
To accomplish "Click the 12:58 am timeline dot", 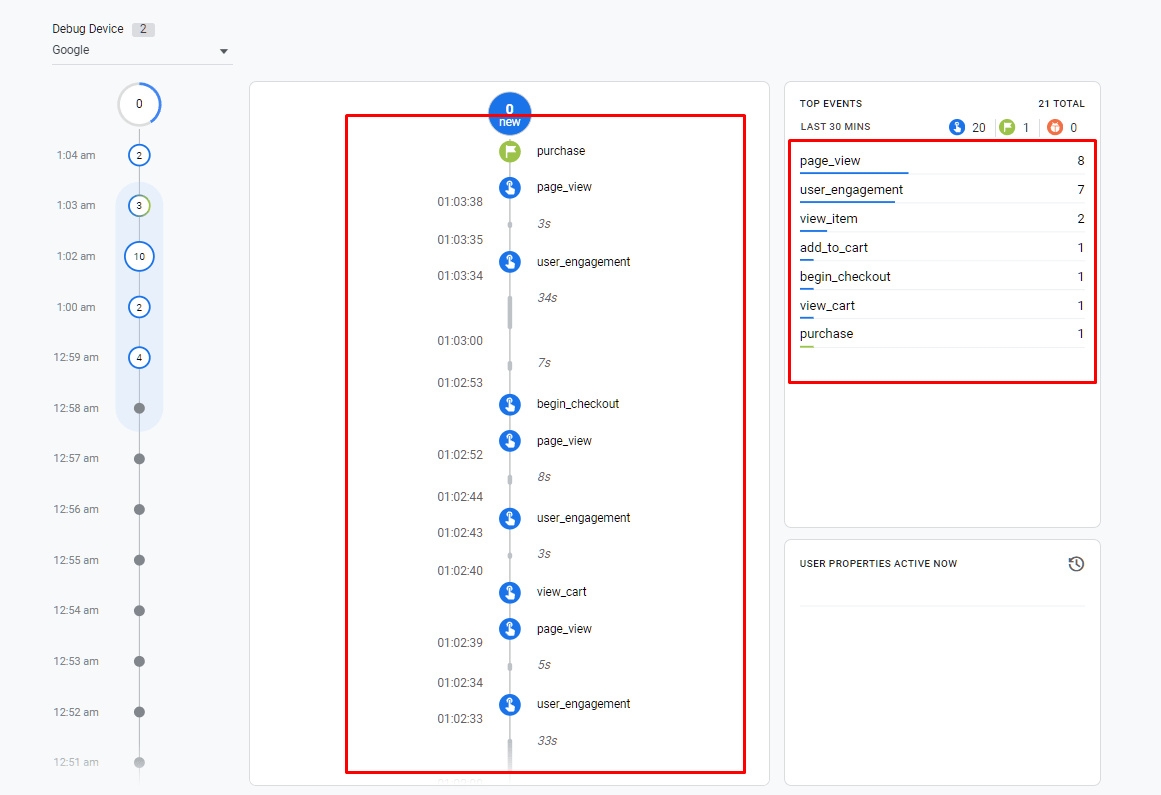I will click(x=139, y=408).
